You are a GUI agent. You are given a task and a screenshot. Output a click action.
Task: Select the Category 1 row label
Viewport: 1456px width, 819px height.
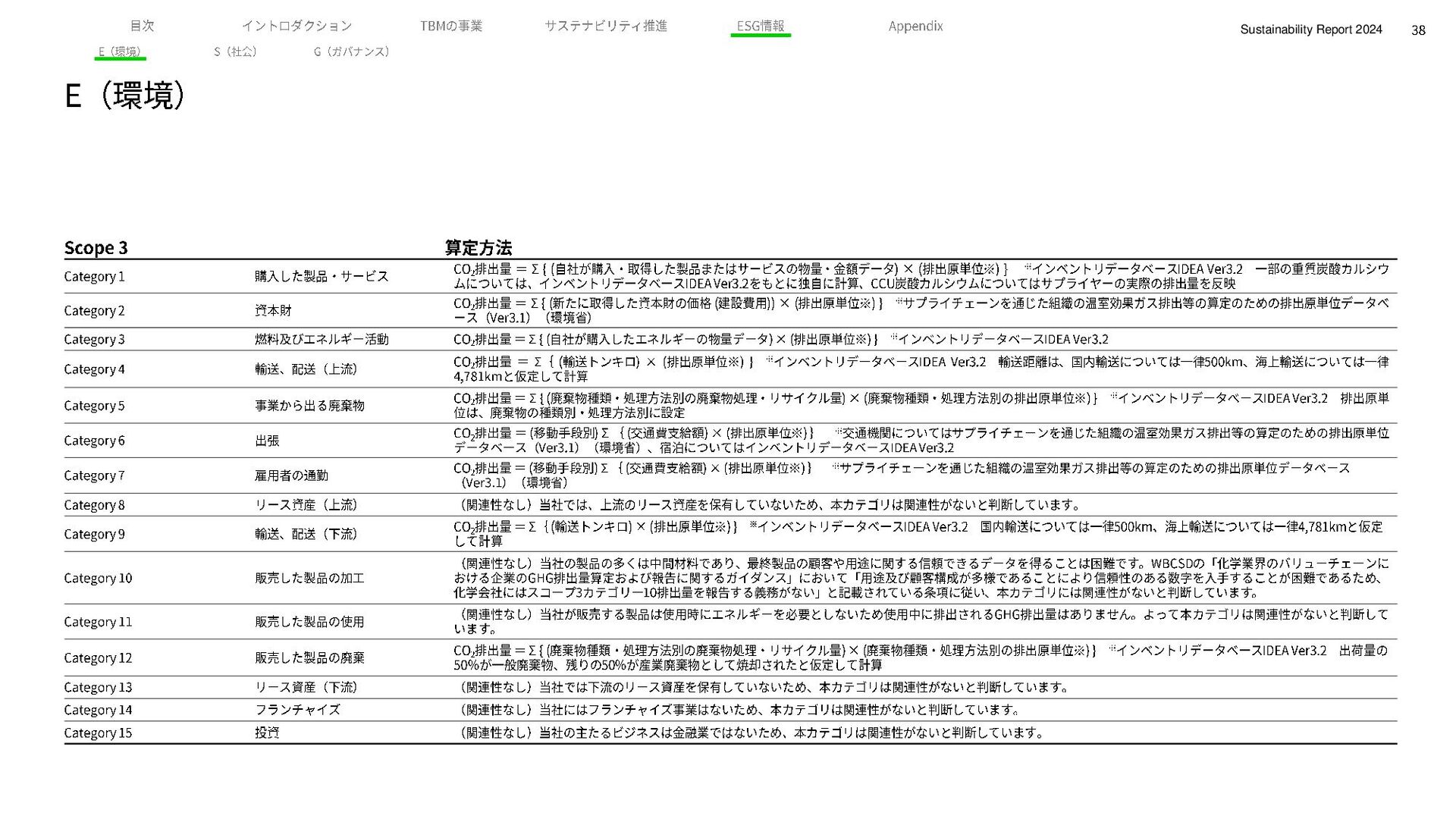tap(94, 277)
